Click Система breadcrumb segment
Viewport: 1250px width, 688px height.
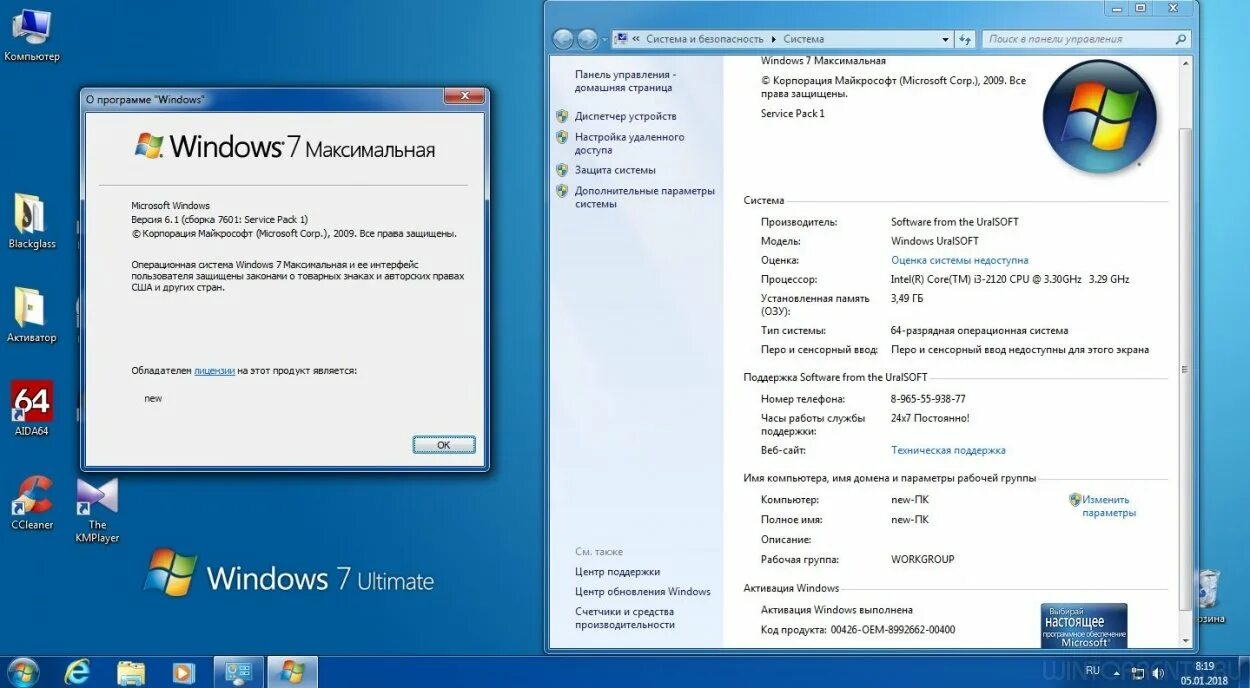(x=803, y=39)
